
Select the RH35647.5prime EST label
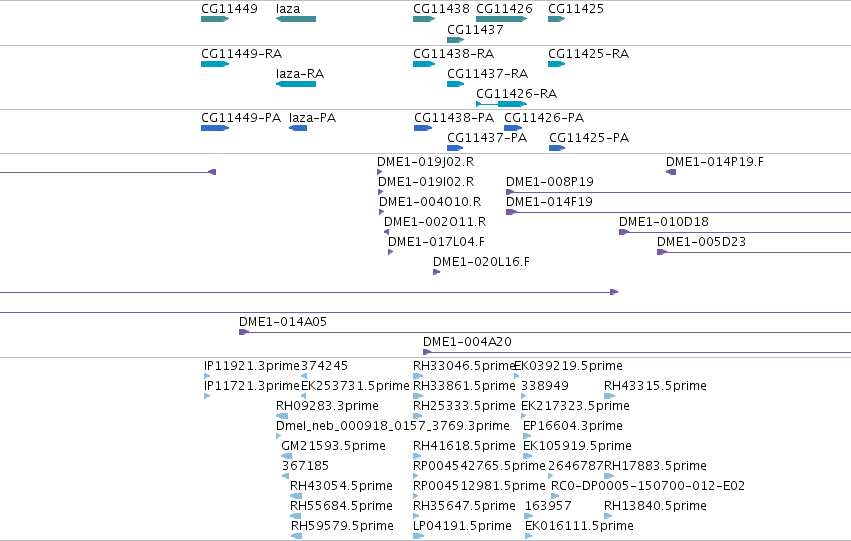[464, 506]
